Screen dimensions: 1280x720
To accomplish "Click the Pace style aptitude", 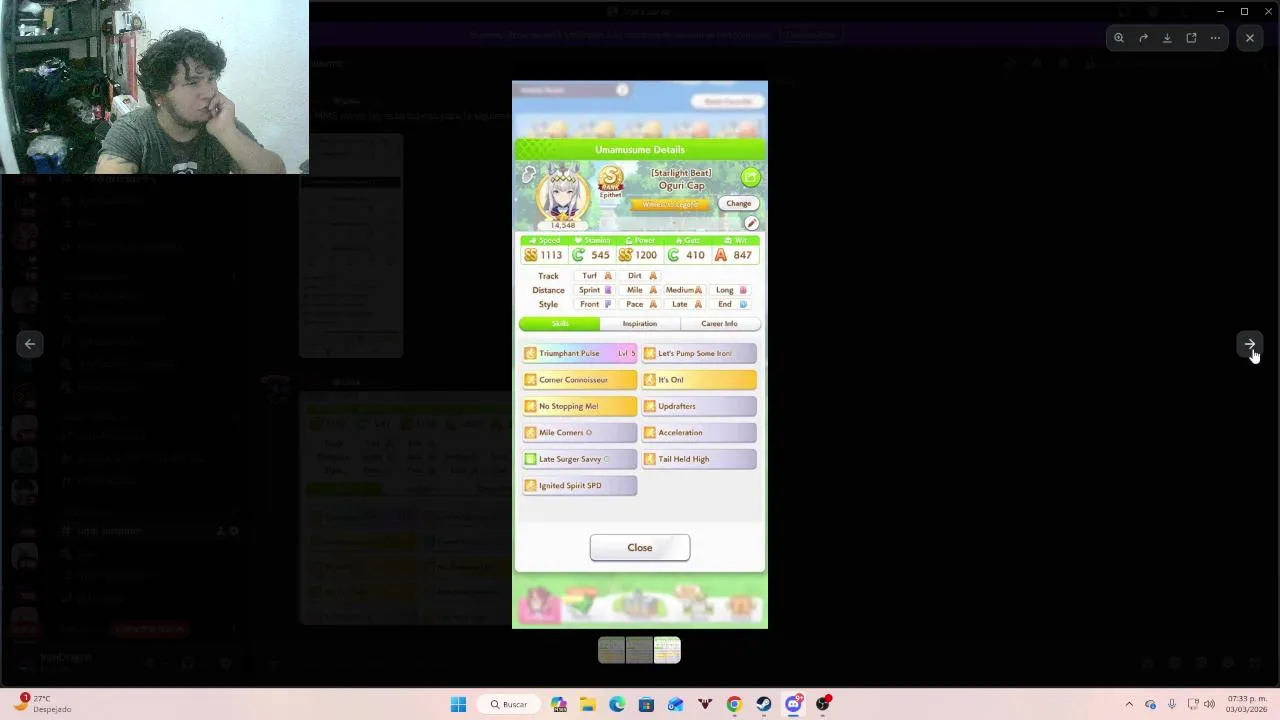I will [x=642, y=304].
